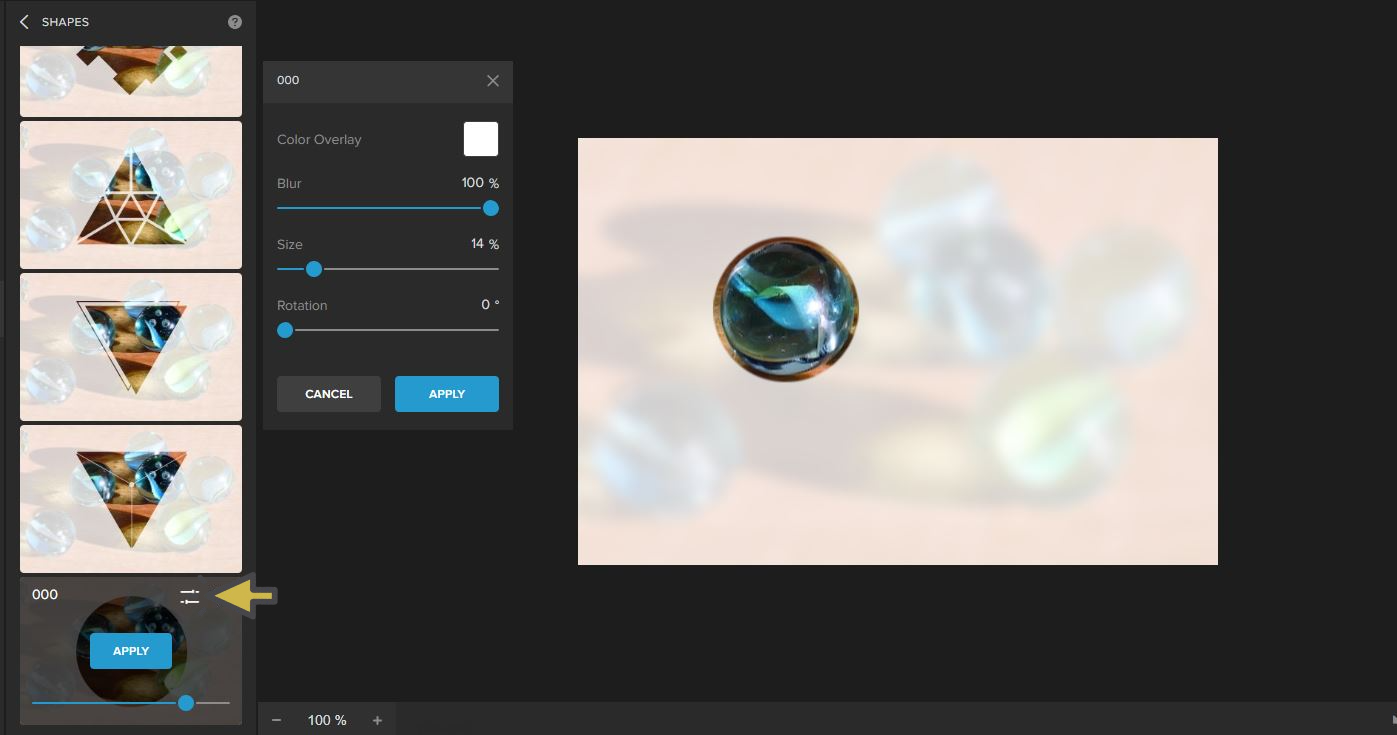This screenshot has width=1397, height=735.
Task: Click the circular marble shape on canvas
Action: pos(786,310)
